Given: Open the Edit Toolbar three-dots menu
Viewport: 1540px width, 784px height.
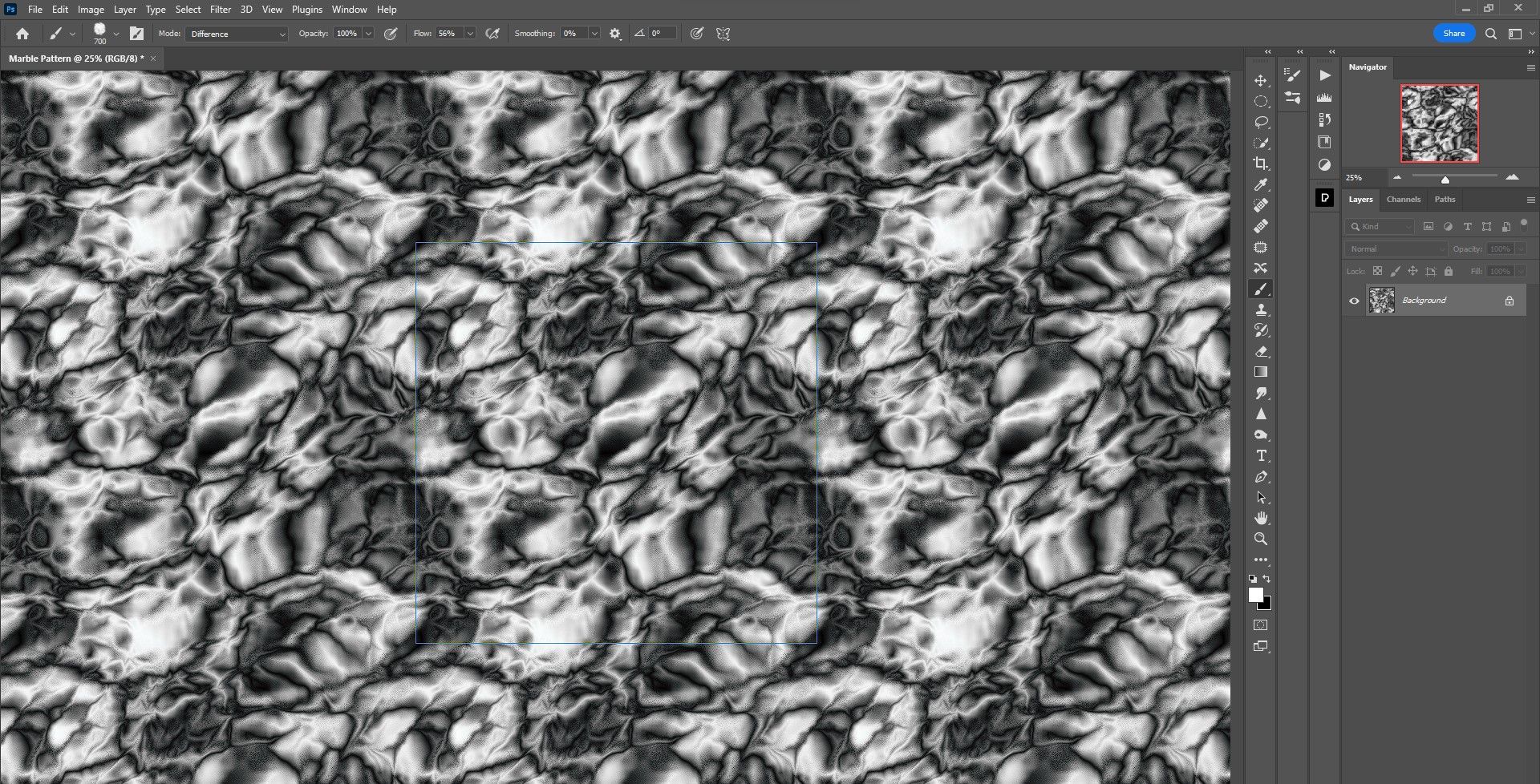Looking at the screenshot, I should tap(1261, 560).
